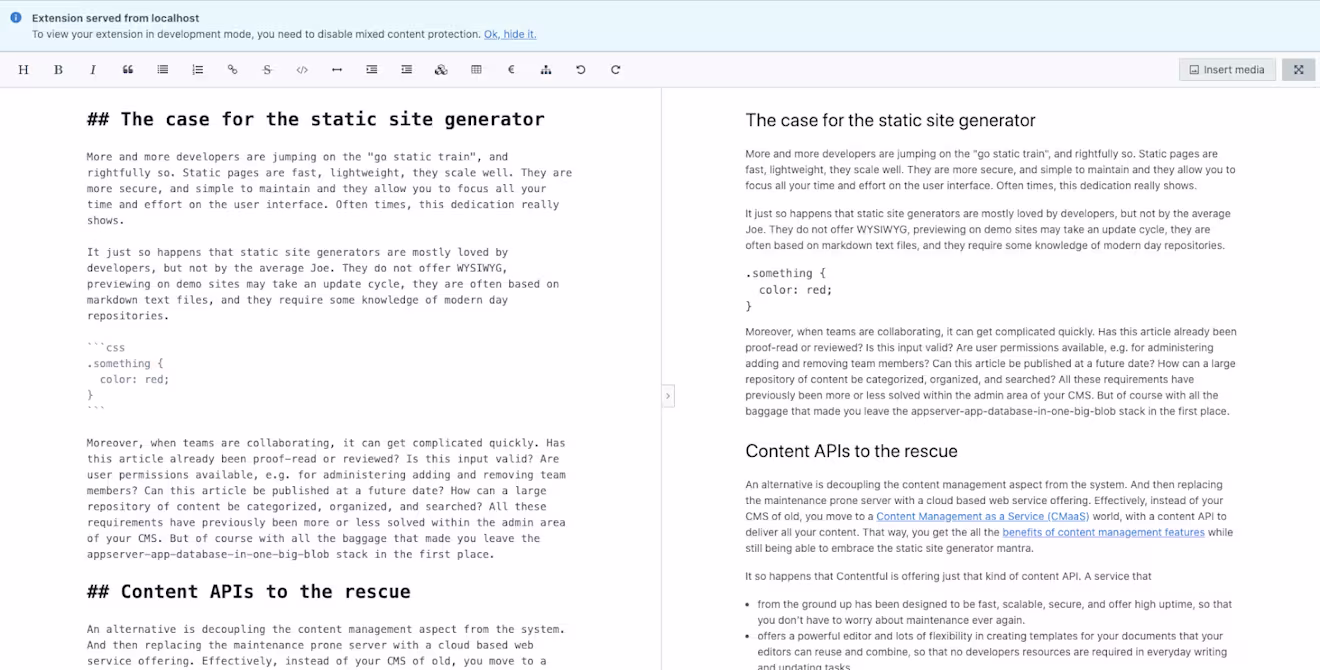Collapse the preview pane with the divider arrow
This screenshot has height=670, width=1320.
pyautogui.click(x=668, y=396)
